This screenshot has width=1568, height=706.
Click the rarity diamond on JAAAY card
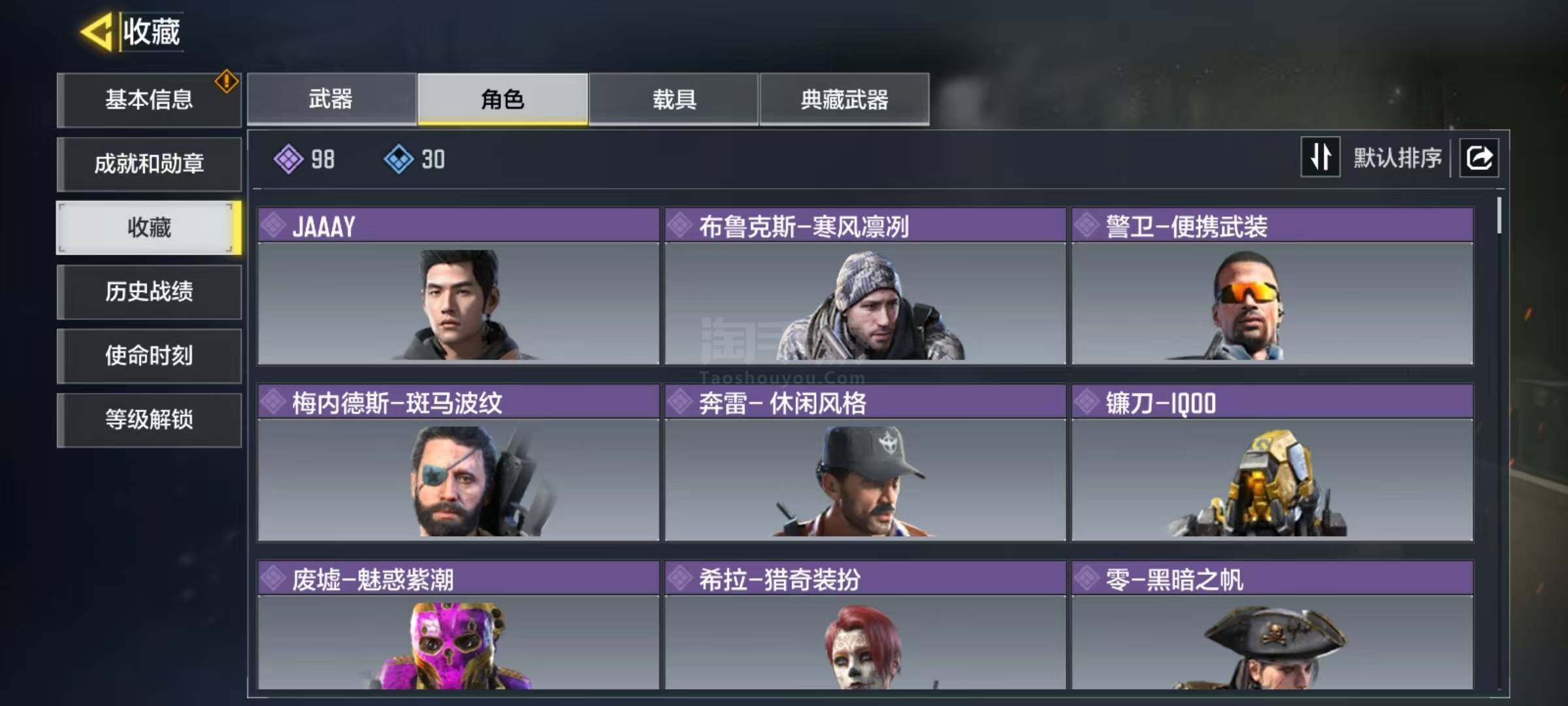click(x=273, y=226)
